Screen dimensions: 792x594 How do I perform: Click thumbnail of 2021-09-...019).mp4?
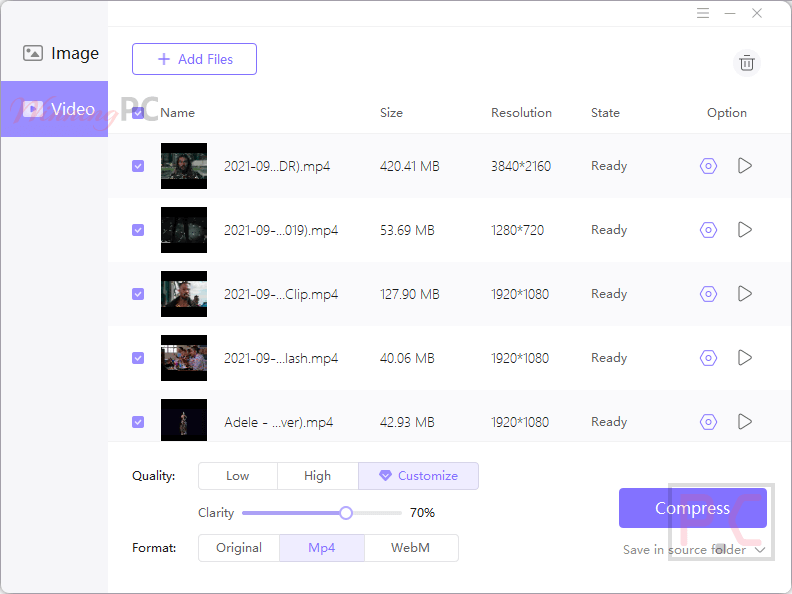(184, 230)
